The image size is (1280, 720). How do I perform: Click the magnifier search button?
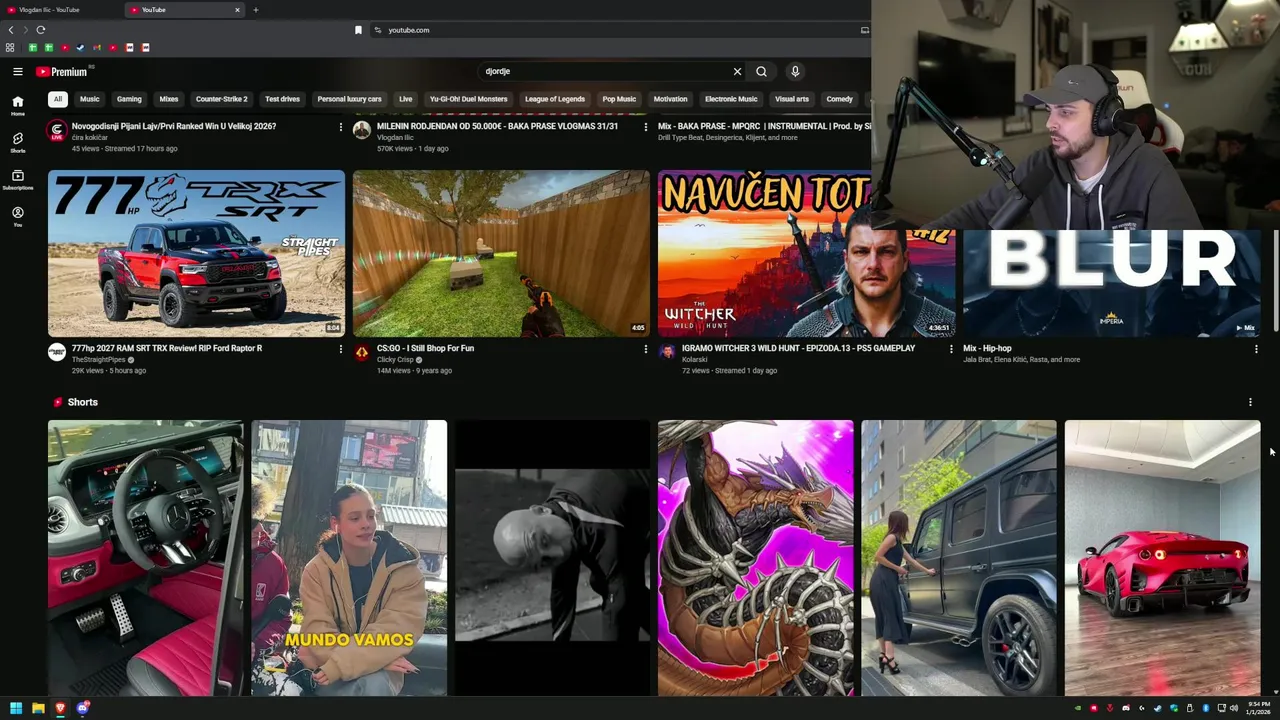pyautogui.click(x=761, y=71)
